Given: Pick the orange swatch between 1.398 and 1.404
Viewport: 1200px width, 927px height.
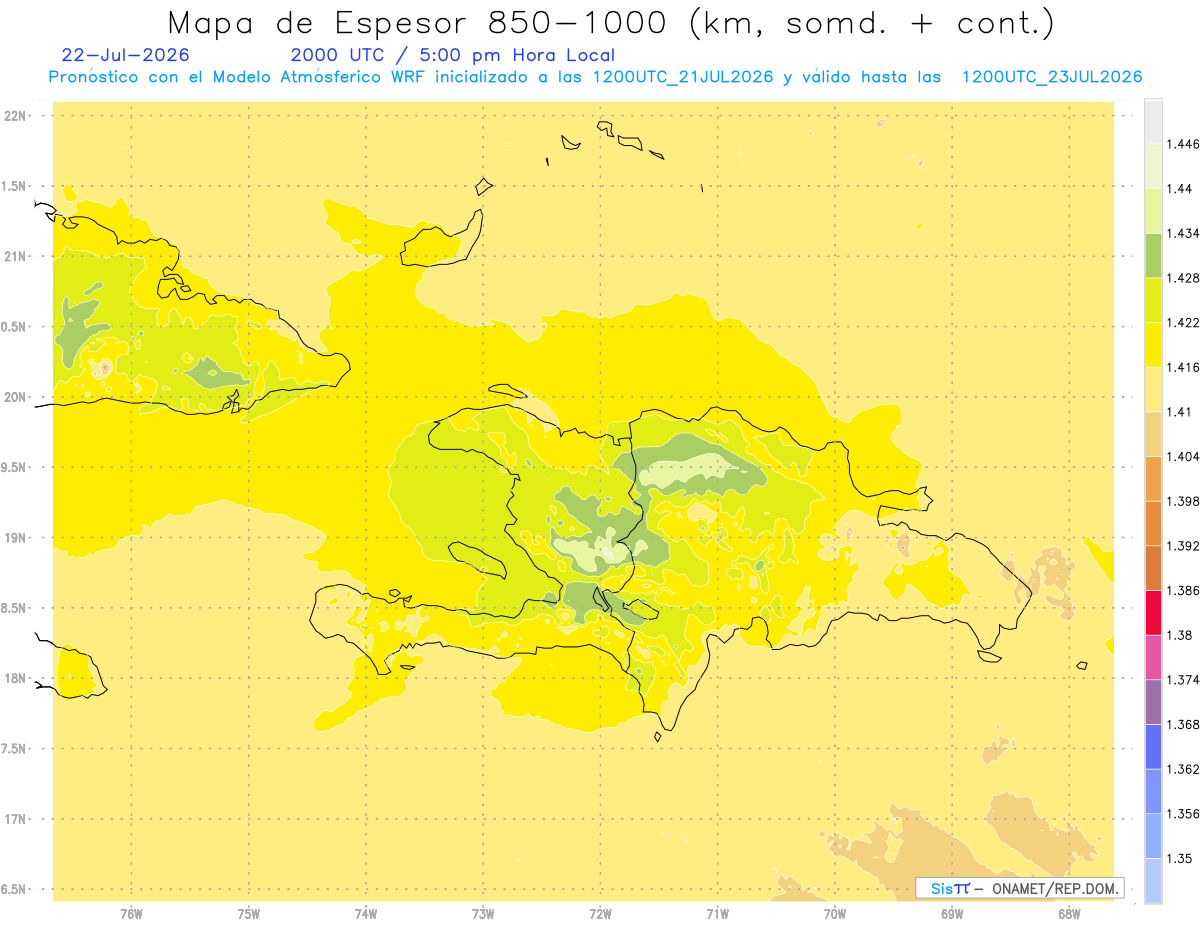Looking at the screenshot, I should click(x=1153, y=479).
